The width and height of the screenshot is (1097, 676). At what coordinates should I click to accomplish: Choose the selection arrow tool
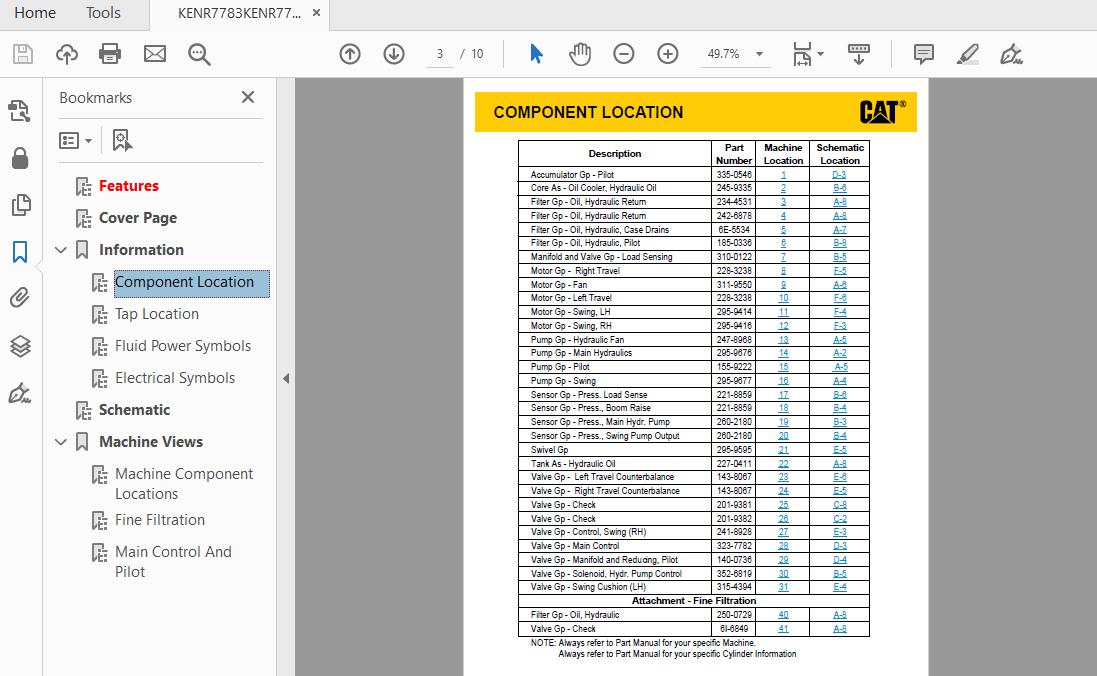(x=536, y=54)
